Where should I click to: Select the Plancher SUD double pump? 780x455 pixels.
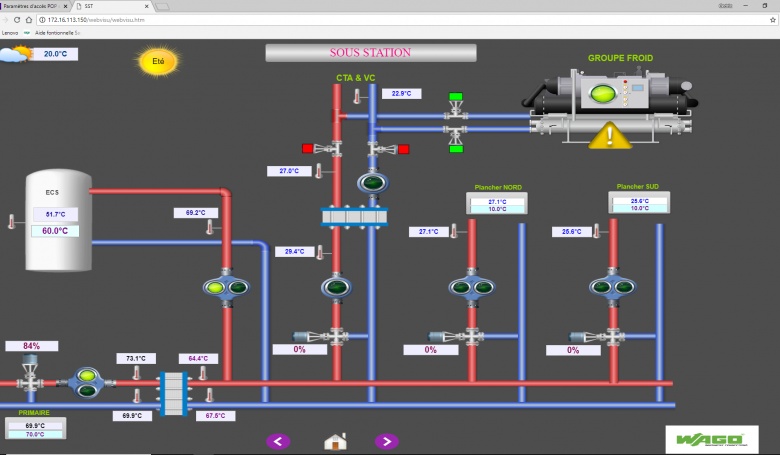[x=612, y=287]
